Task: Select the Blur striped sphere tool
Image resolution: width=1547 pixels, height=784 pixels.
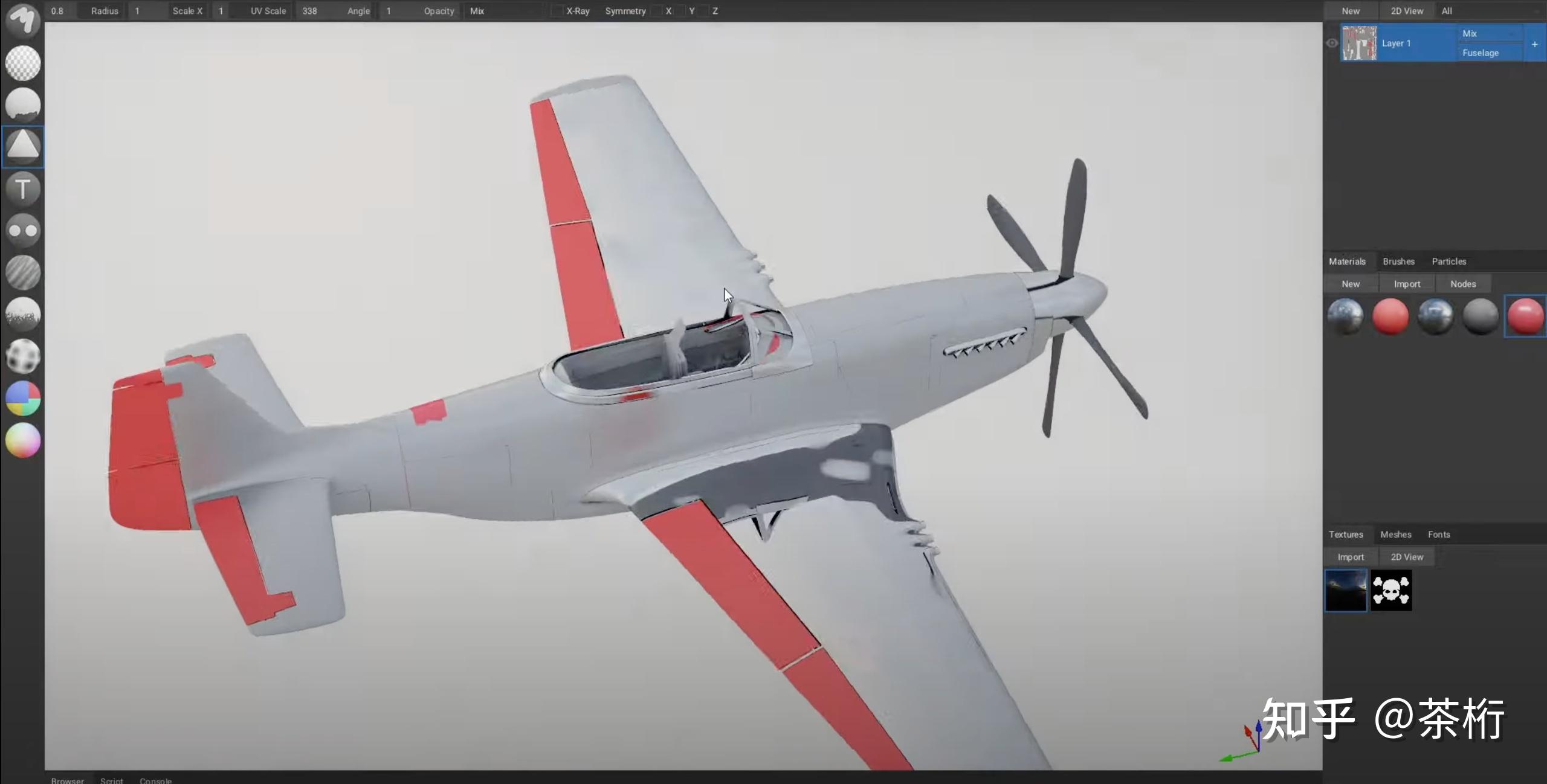Action: click(23, 272)
